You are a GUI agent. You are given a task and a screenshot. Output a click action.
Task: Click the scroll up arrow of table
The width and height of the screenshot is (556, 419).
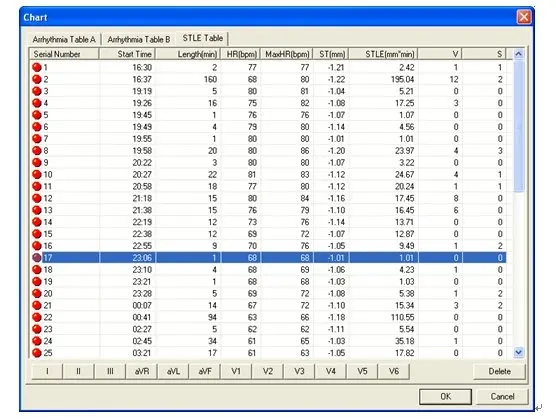pyautogui.click(x=518, y=54)
